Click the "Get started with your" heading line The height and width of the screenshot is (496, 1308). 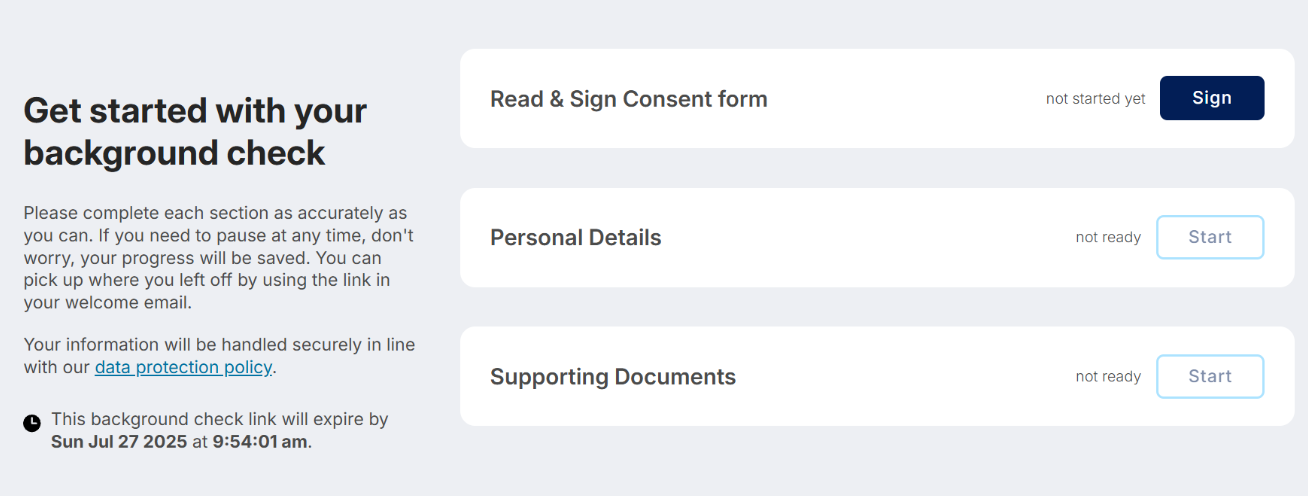pyautogui.click(x=195, y=110)
